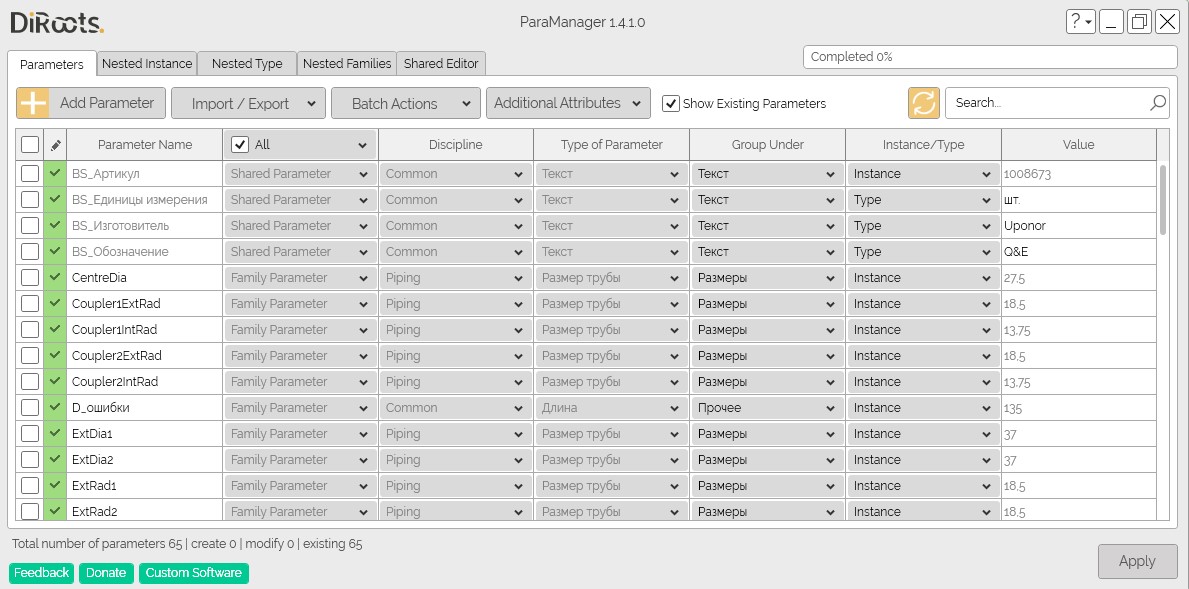Click the DiRoots logo
The image size is (1189, 589).
click(57, 22)
